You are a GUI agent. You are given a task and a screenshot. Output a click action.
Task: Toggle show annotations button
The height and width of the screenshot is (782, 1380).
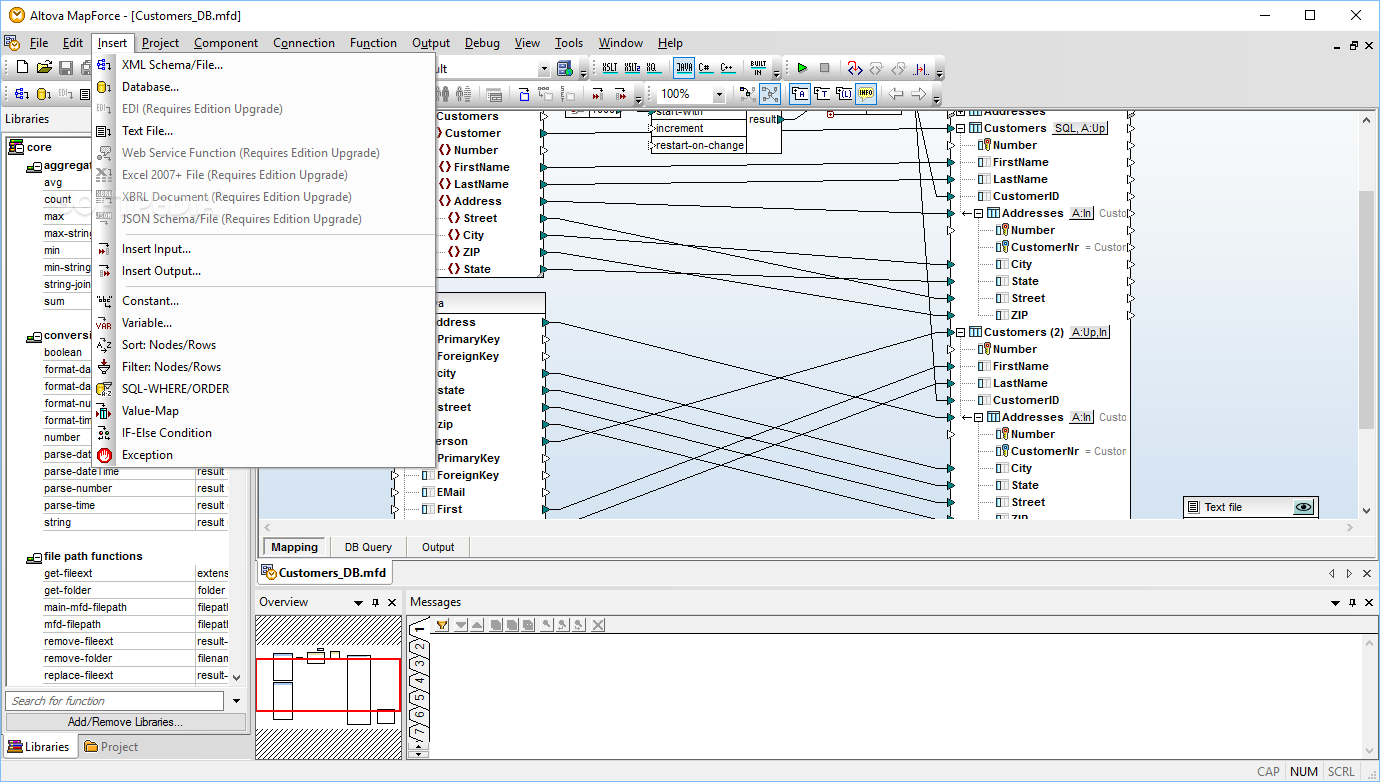coord(801,94)
